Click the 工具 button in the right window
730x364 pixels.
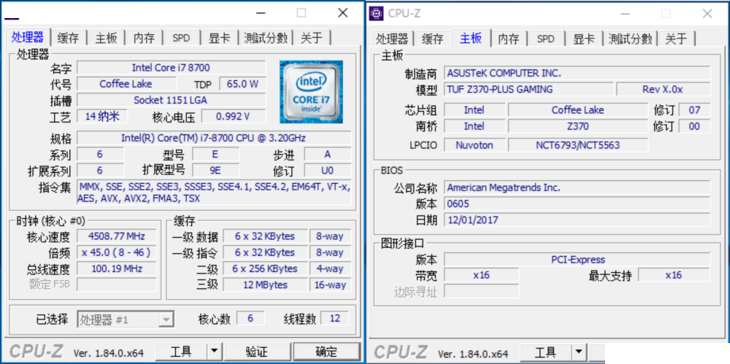(545, 352)
